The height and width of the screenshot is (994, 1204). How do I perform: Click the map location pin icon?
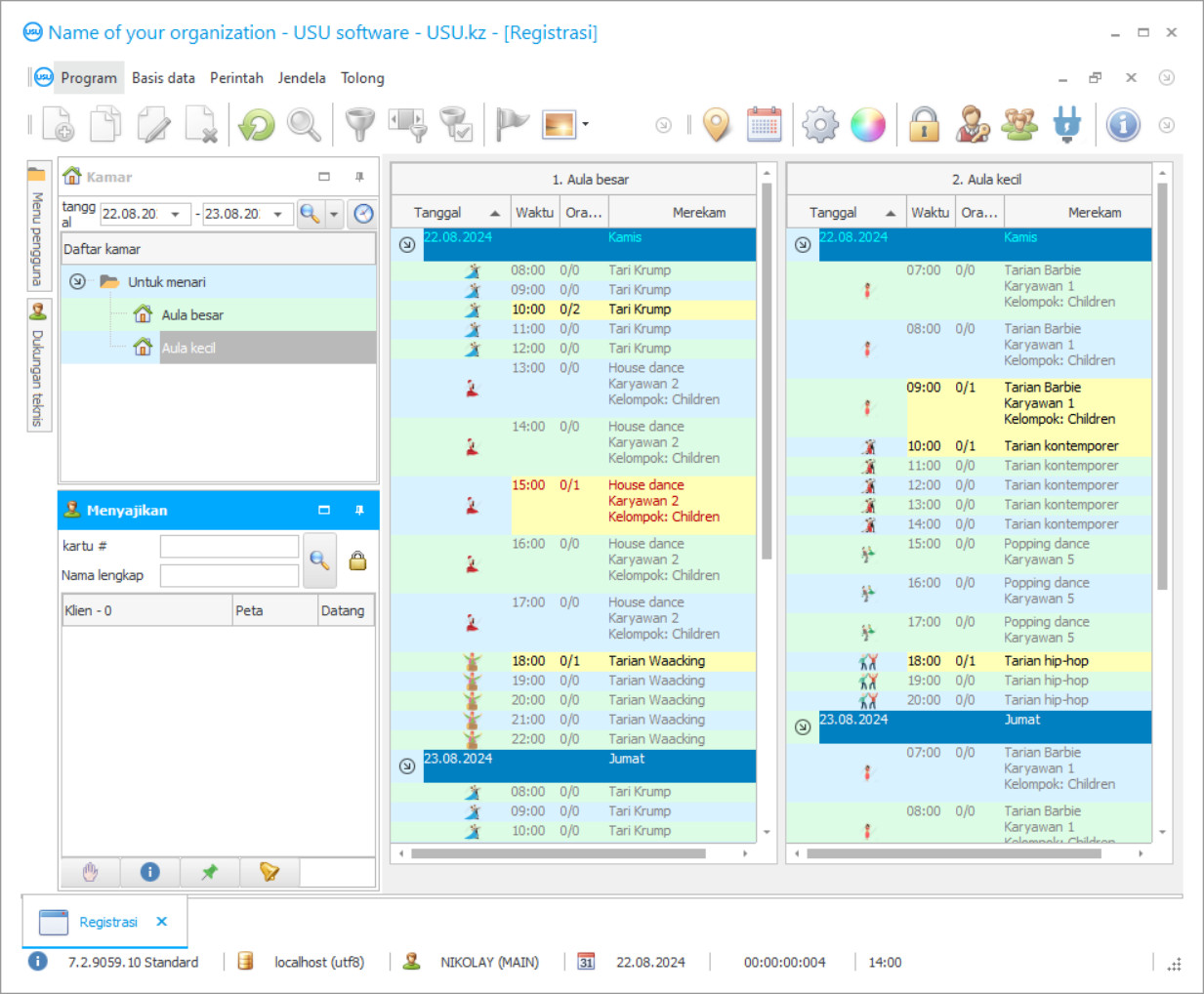[717, 125]
